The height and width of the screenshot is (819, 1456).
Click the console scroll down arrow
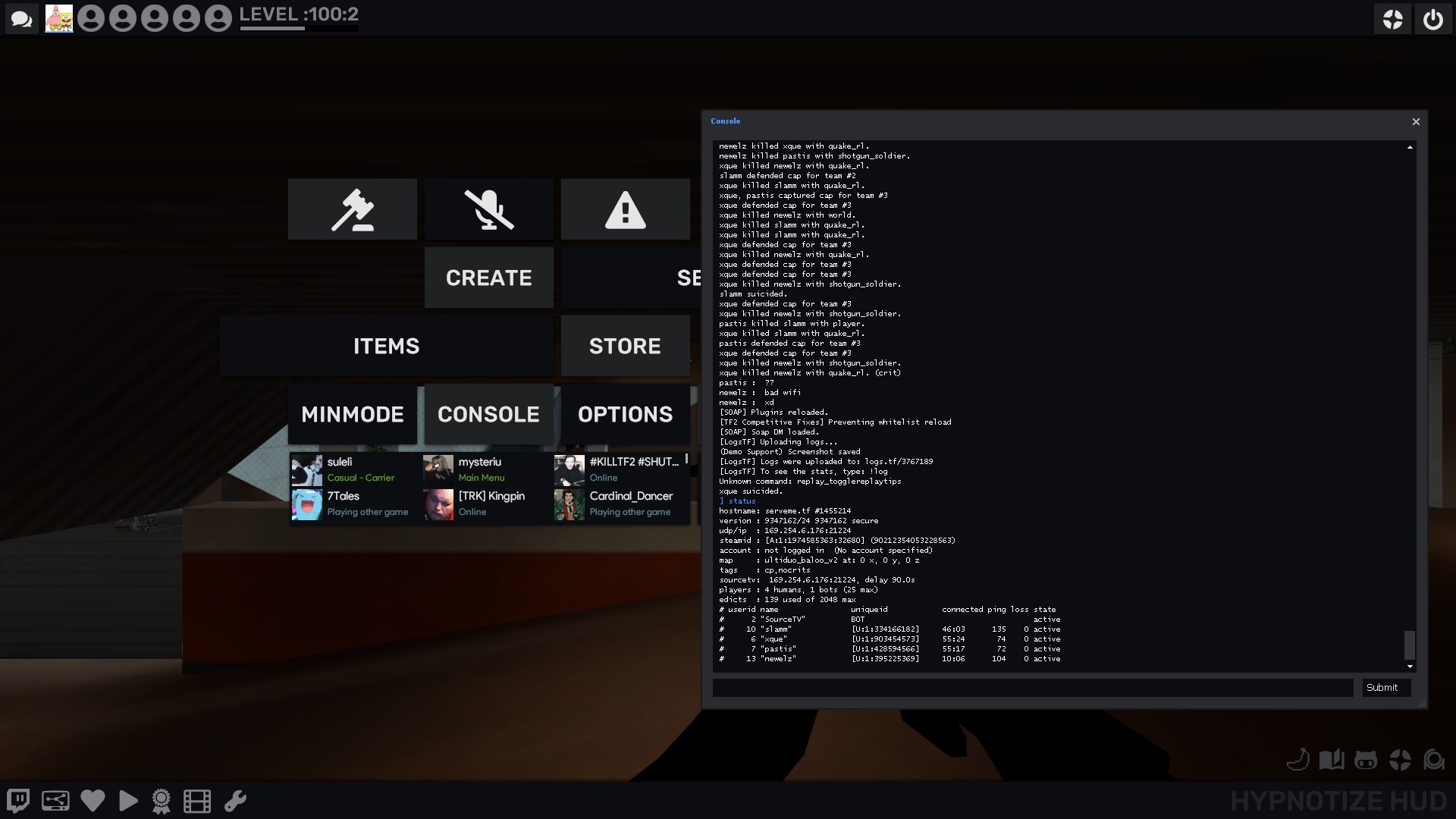coord(1410,667)
